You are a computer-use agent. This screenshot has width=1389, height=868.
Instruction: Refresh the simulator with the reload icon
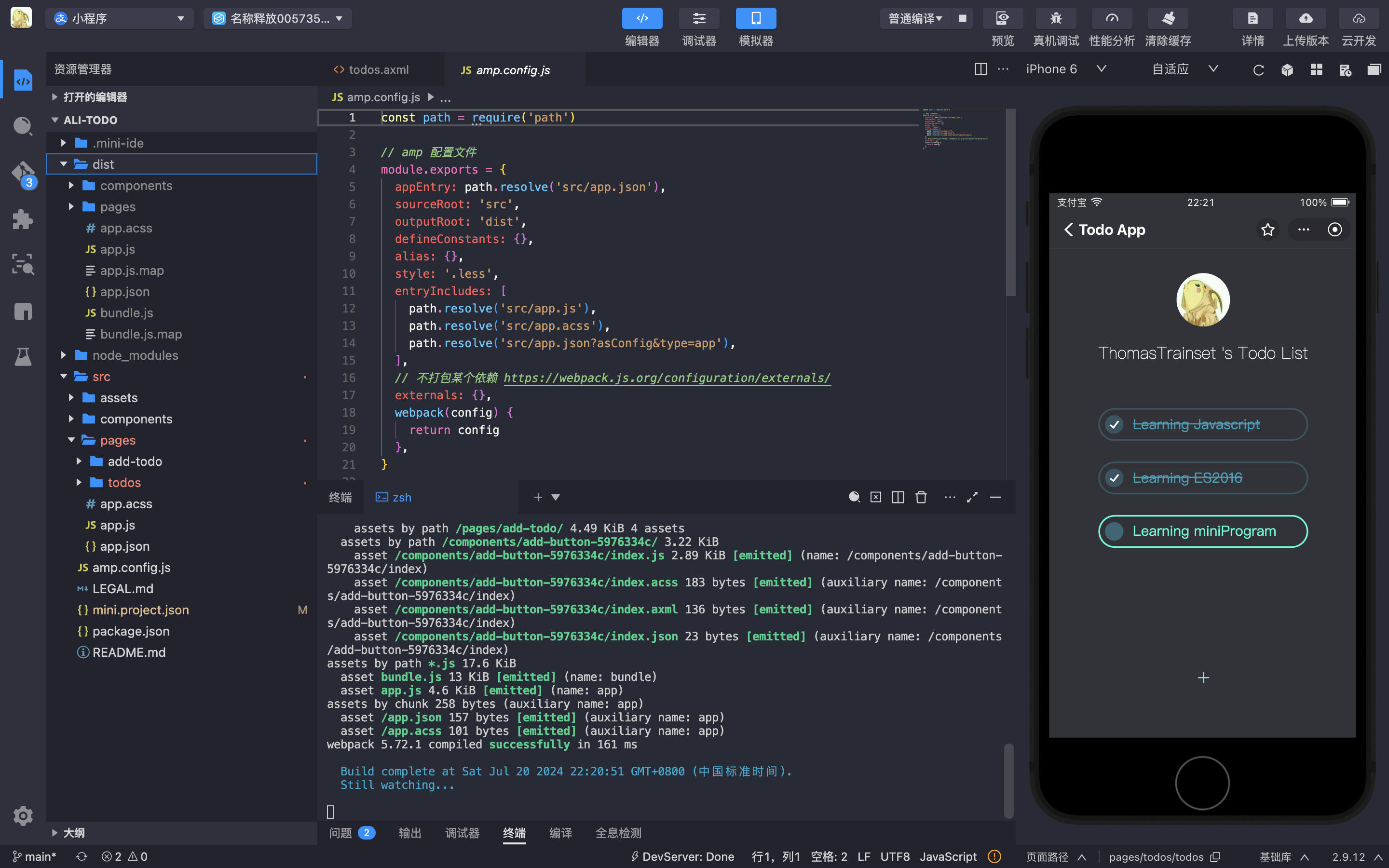pos(1258,70)
